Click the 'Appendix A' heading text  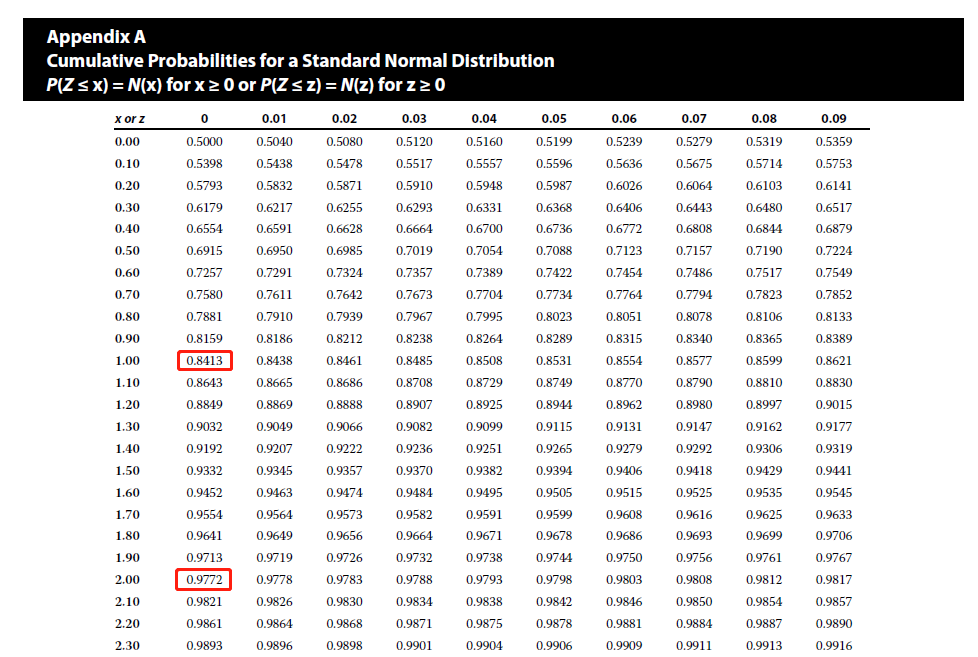96,38
